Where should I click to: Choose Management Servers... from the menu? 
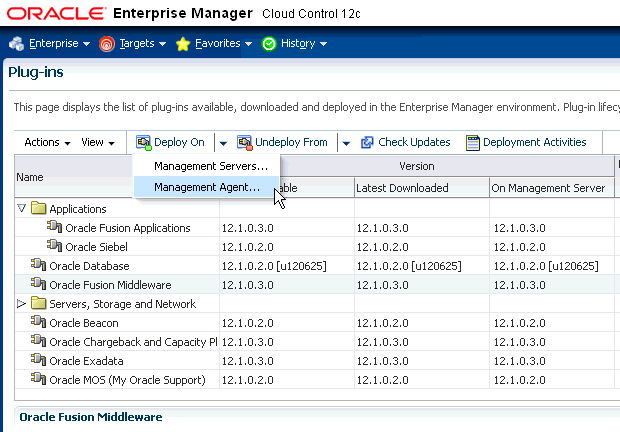click(x=207, y=166)
